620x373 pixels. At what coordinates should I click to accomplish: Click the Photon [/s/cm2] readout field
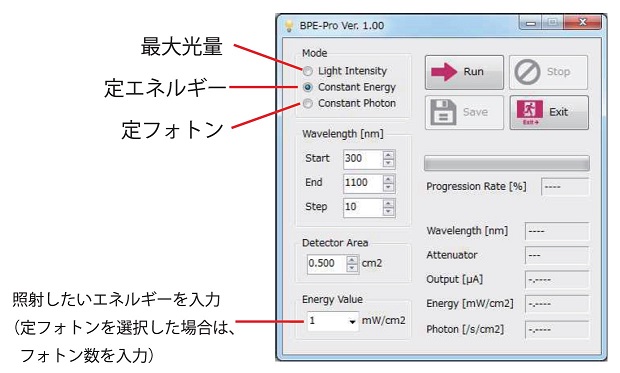pos(557,329)
